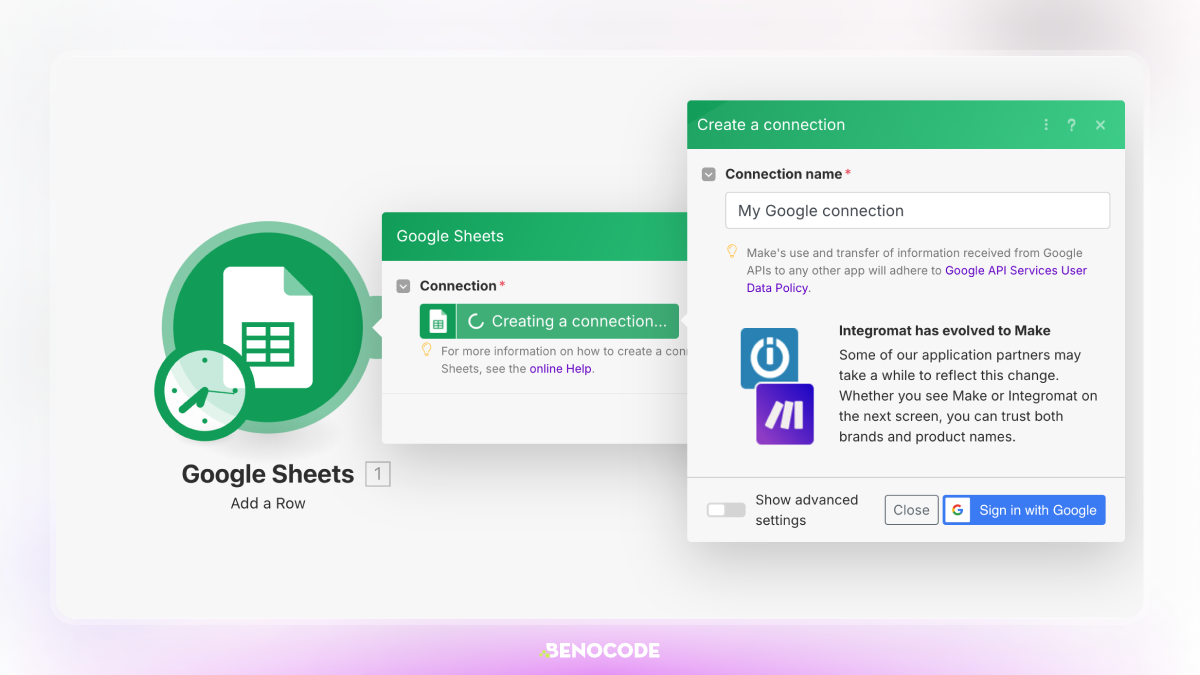Click the Integromat has evolved to Make heading
Viewport: 1200px width, 675px height.
pyautogui.click(x=945, y=330)
